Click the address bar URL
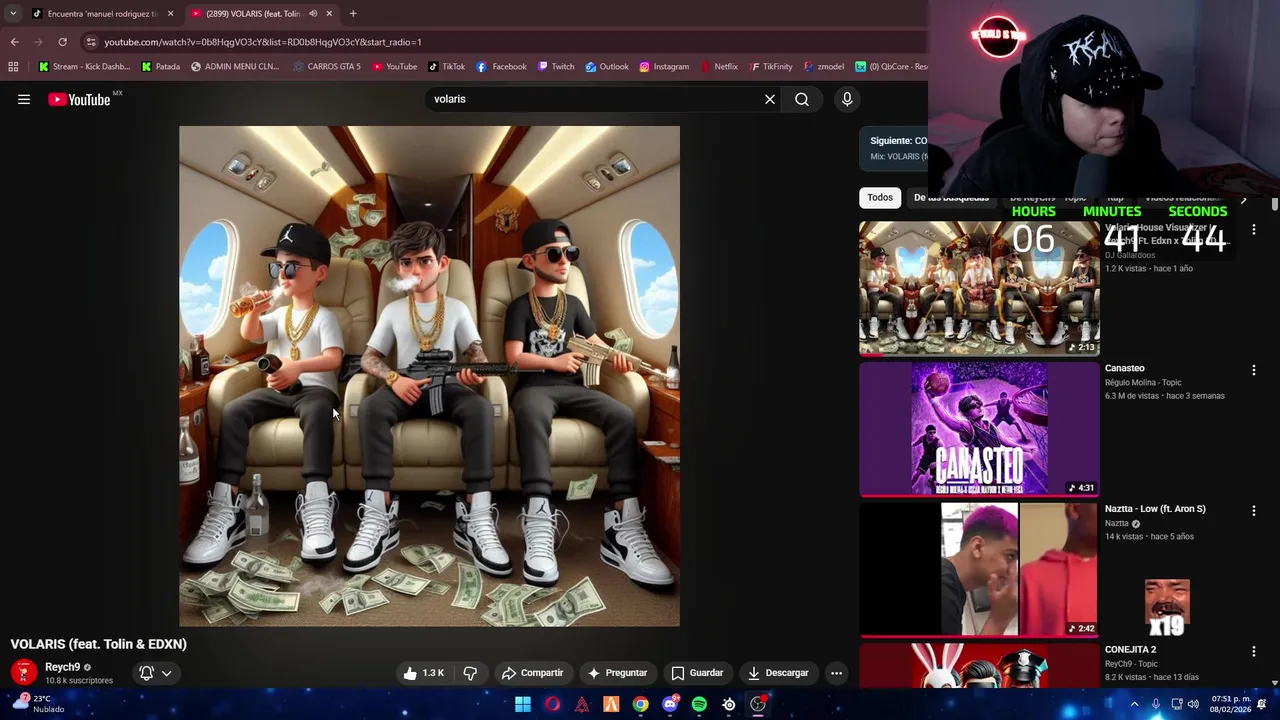Viewport: 1280px width, 720px height. tap(263, 42)
